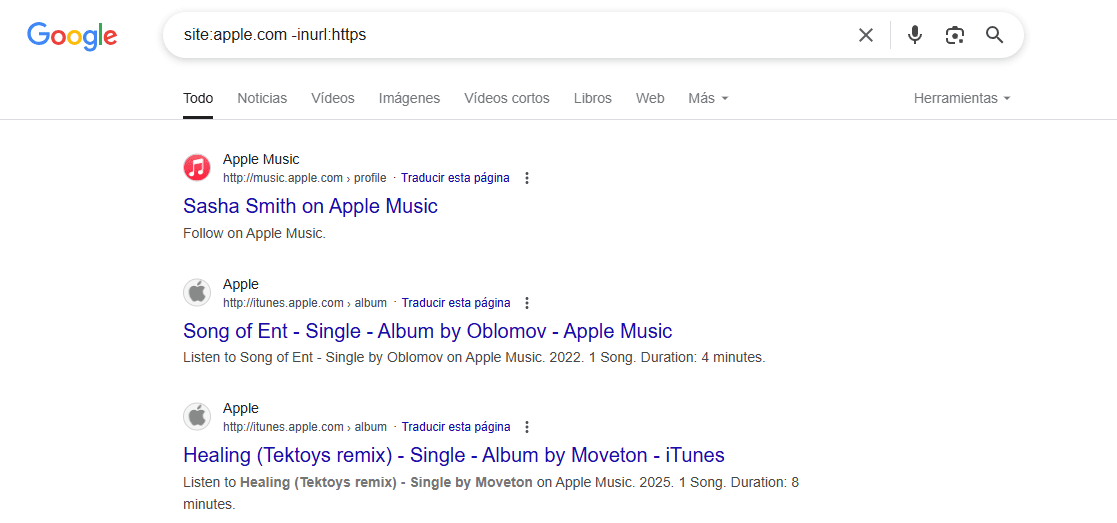The height and width of the screenshot is (523, 1117).
Task: Expand the Más dropdown
Action: coord(708,98)
